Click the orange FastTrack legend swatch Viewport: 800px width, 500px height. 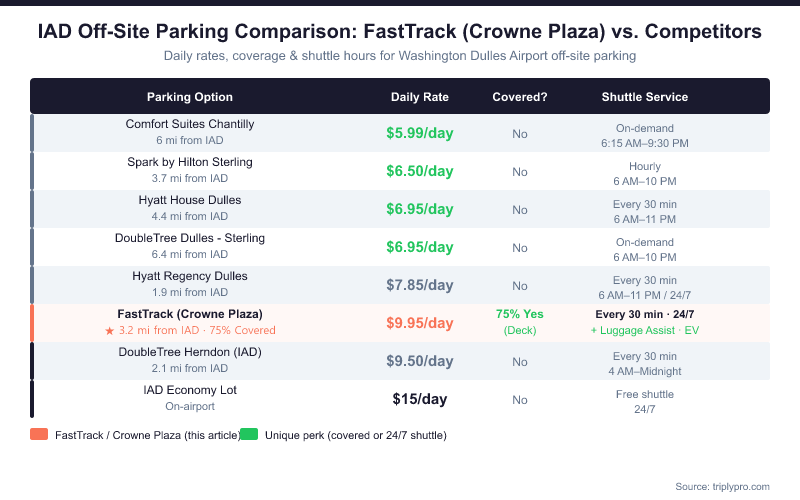click(x=39, y=435)
